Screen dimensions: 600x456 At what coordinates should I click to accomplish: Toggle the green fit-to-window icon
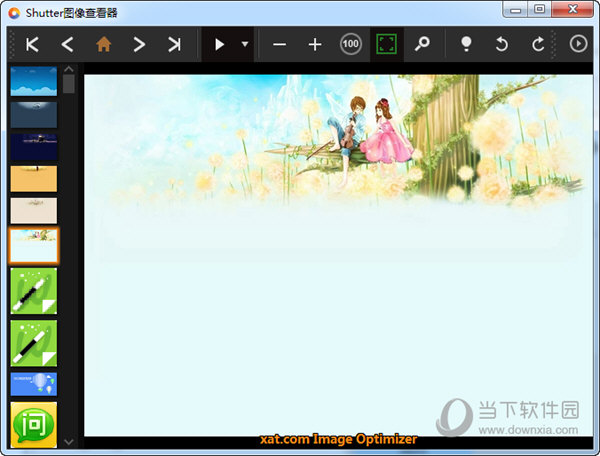coord(386,44)
